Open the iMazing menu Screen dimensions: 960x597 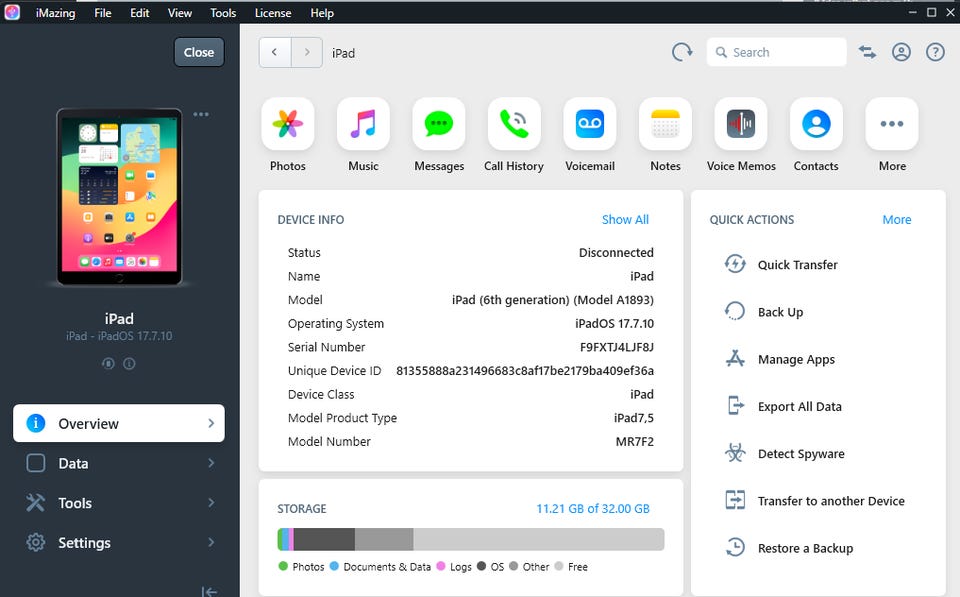[55, 13]
